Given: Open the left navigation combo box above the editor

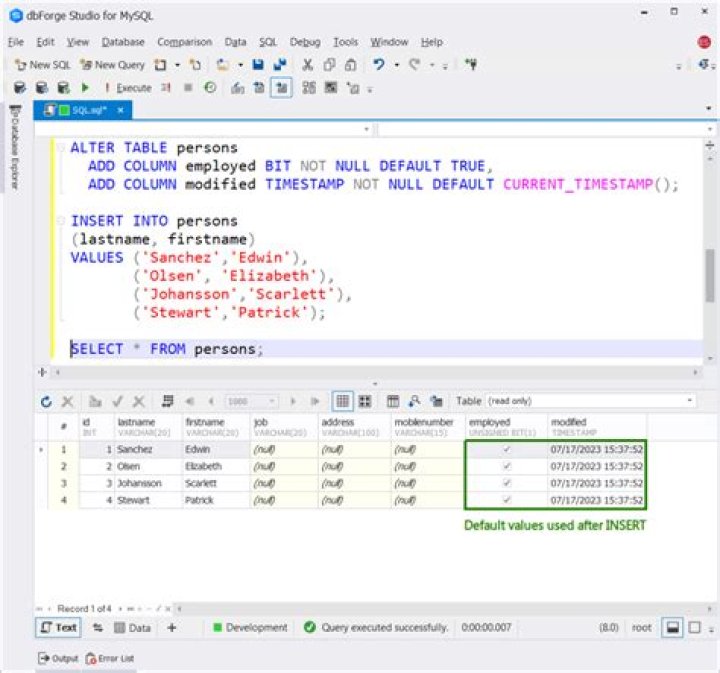Looking at the screenshot, I should [x=203, y=129].
